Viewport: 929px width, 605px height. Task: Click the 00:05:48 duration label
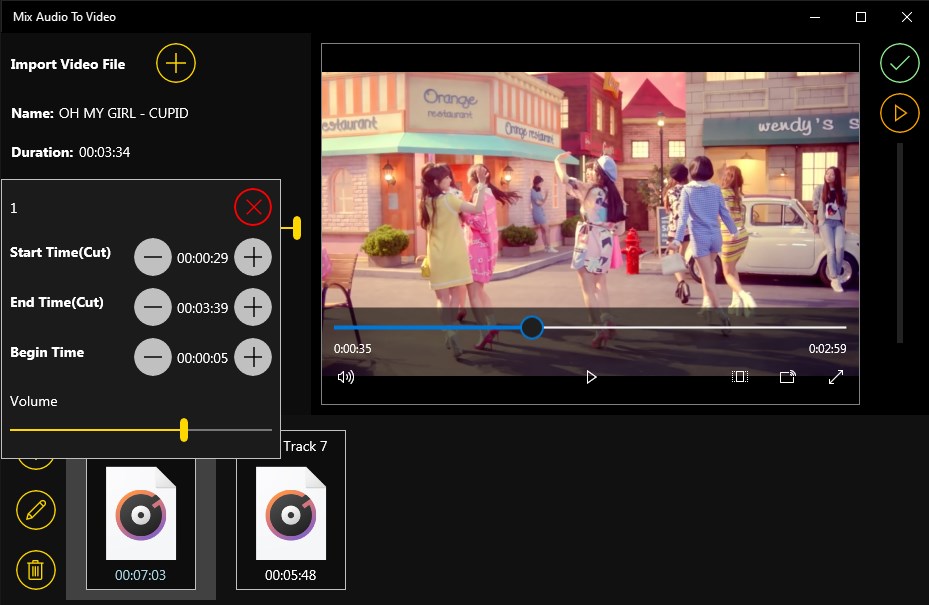click(290, 575)
